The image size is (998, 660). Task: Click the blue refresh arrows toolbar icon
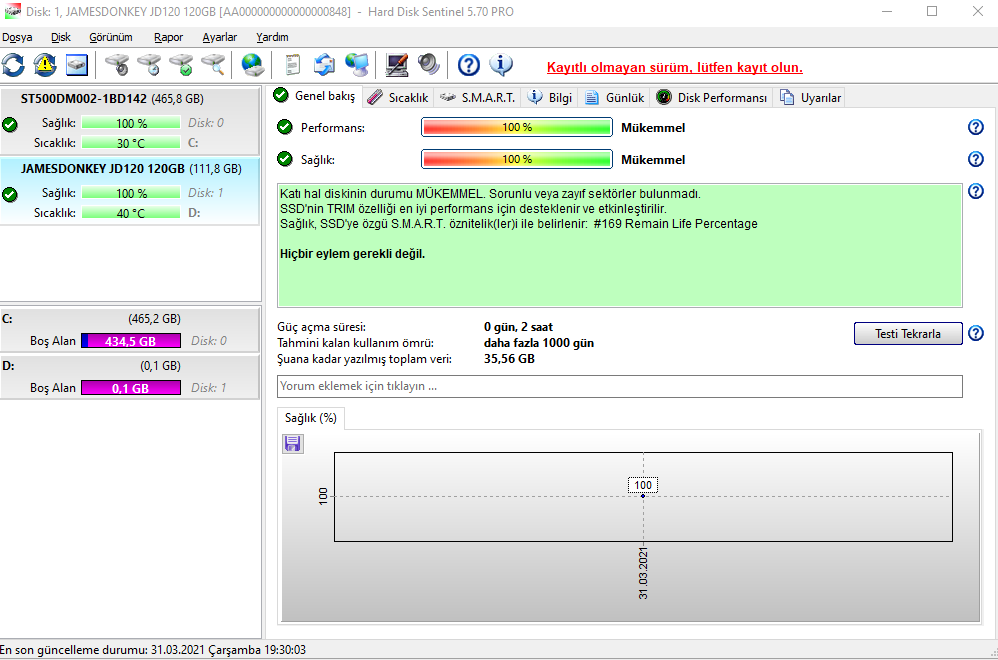coord(13,65)
